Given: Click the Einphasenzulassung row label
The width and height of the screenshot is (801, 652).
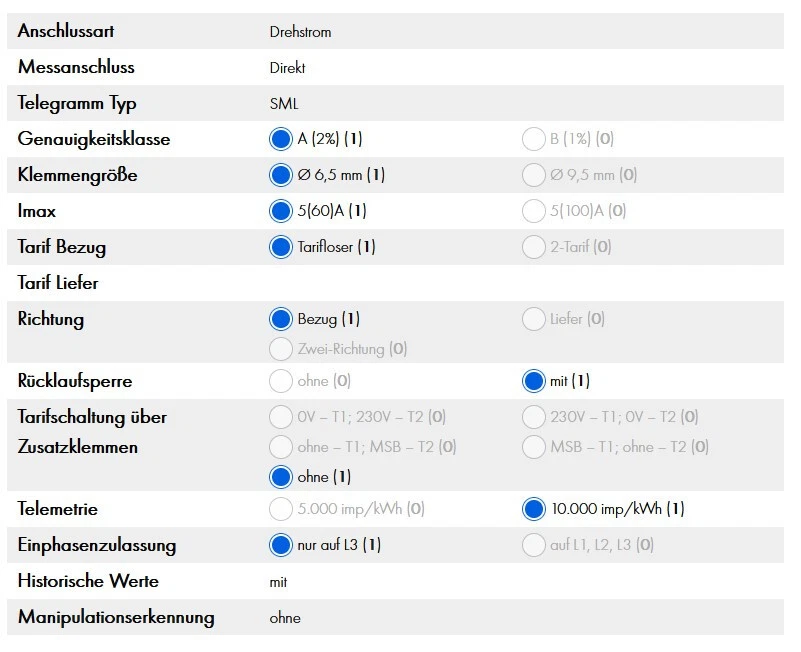Looking at the screenshot, I should tap(97, 545).
